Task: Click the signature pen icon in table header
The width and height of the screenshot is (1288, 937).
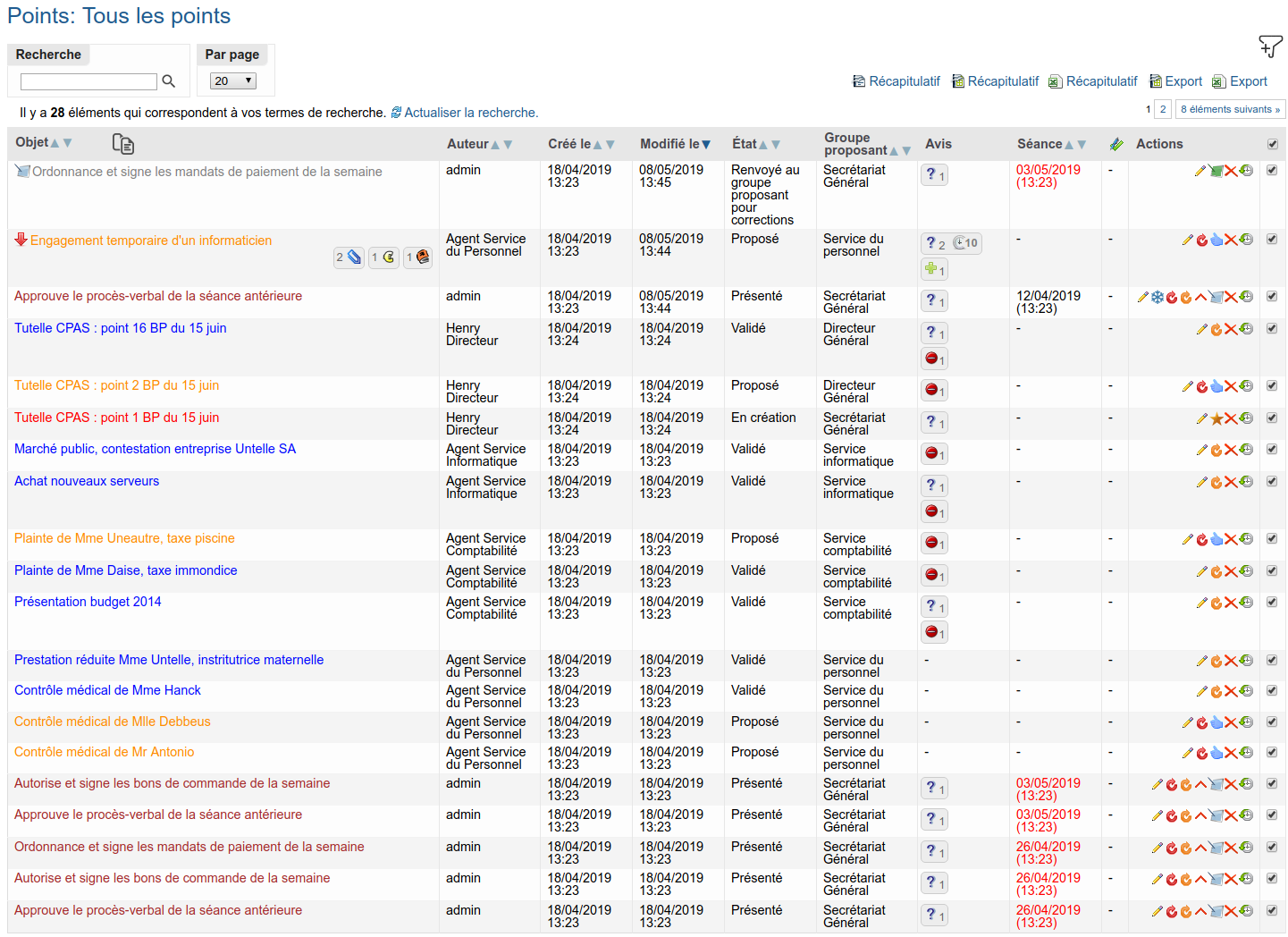Action: click(x=1115, y=144)
